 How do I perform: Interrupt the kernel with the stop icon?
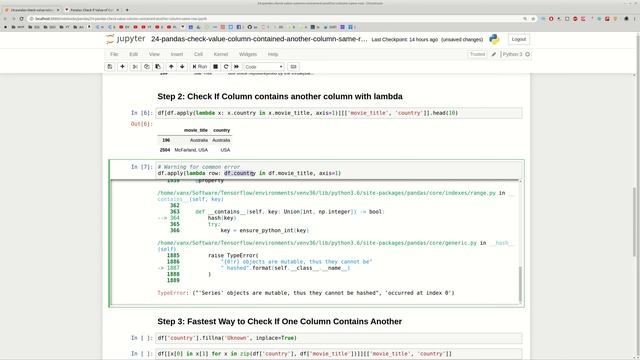coord(216,67)
